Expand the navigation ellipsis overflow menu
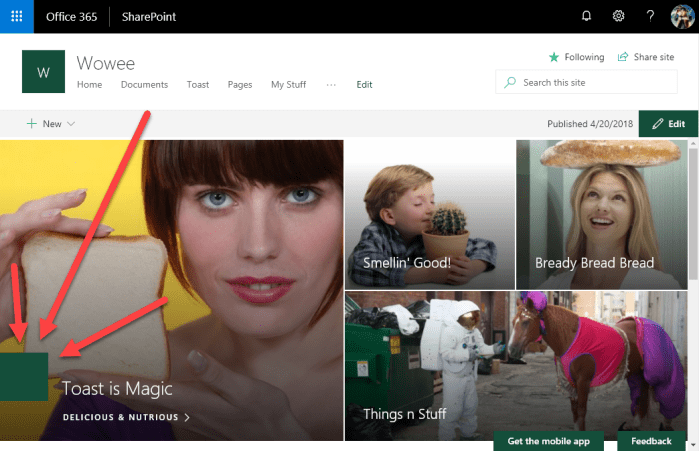The image size is (699, 451). [331, 85]
